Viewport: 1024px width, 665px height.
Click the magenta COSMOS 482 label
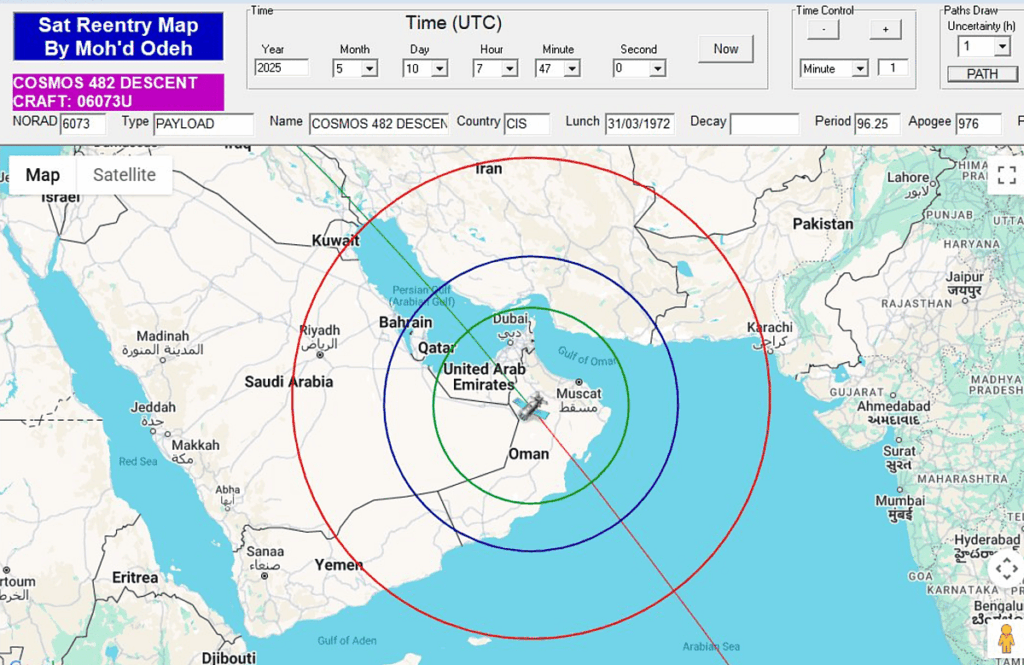(x=118, y=91)
